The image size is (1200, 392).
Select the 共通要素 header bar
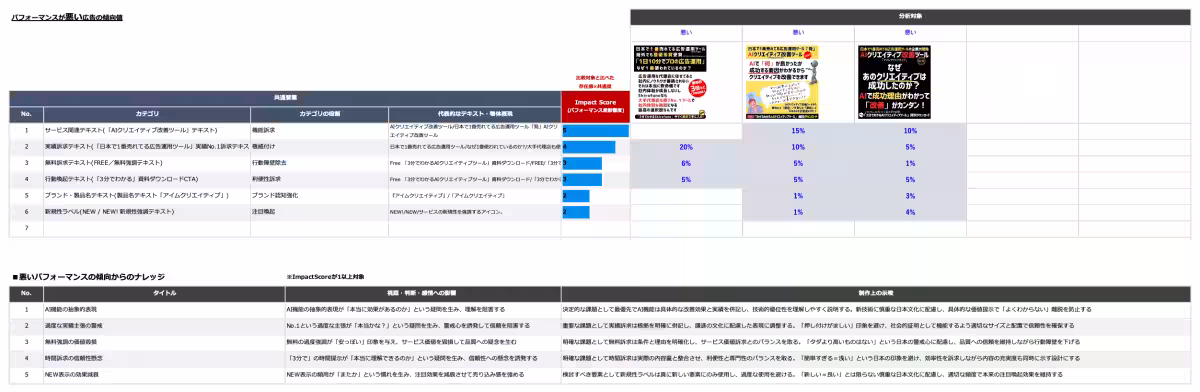285,98
